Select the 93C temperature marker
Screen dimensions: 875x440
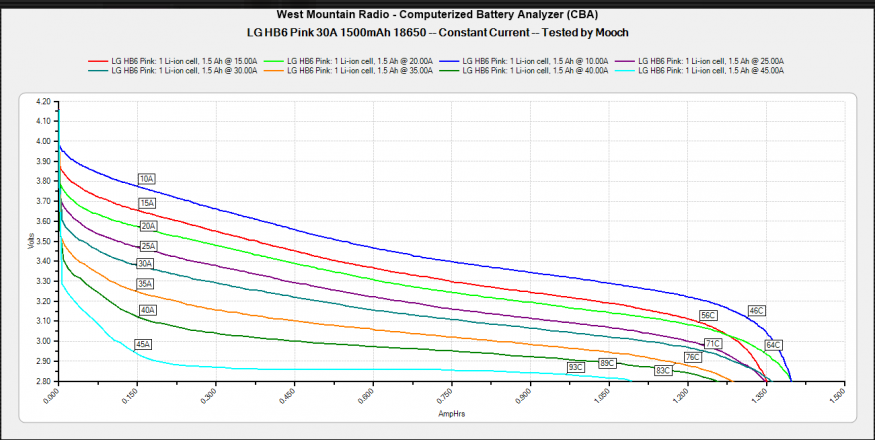[575, 367]
